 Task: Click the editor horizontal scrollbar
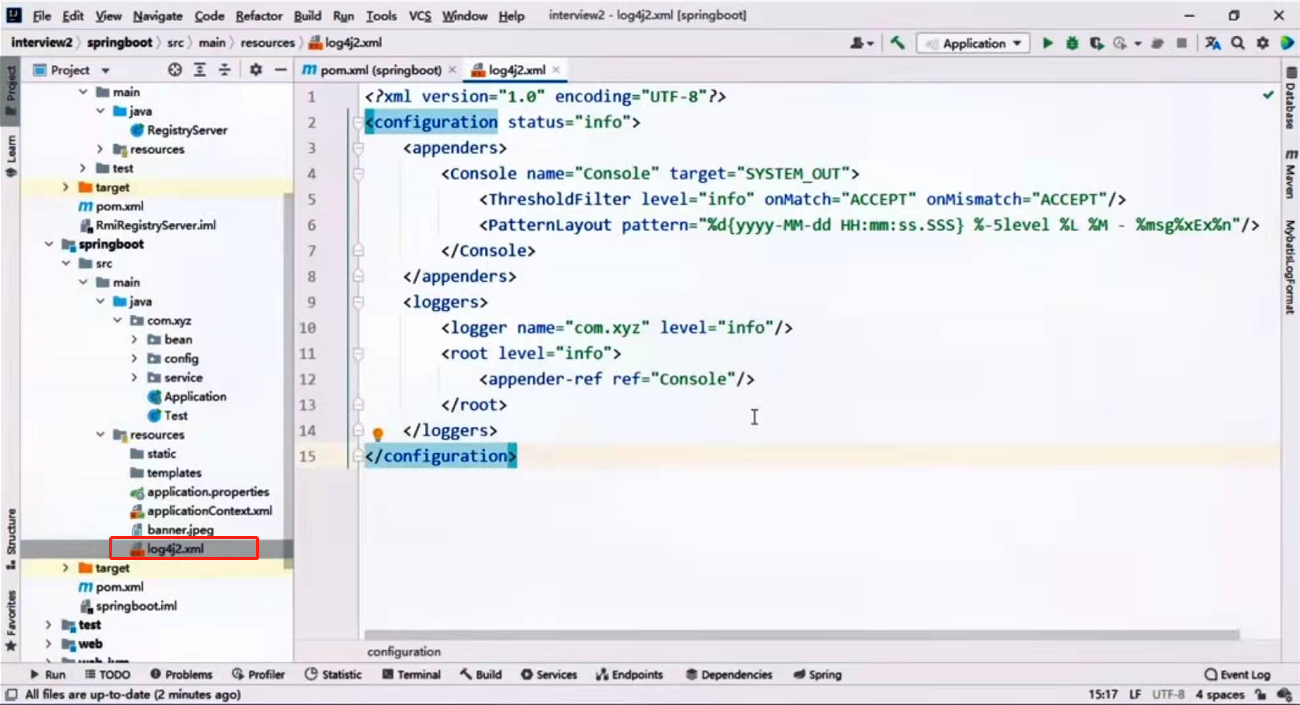[x=802, y=634]
